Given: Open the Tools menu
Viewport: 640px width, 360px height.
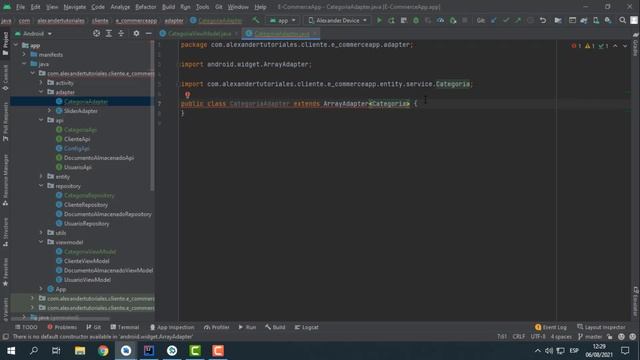Looking at the screenshot, I should coord(202,7).
